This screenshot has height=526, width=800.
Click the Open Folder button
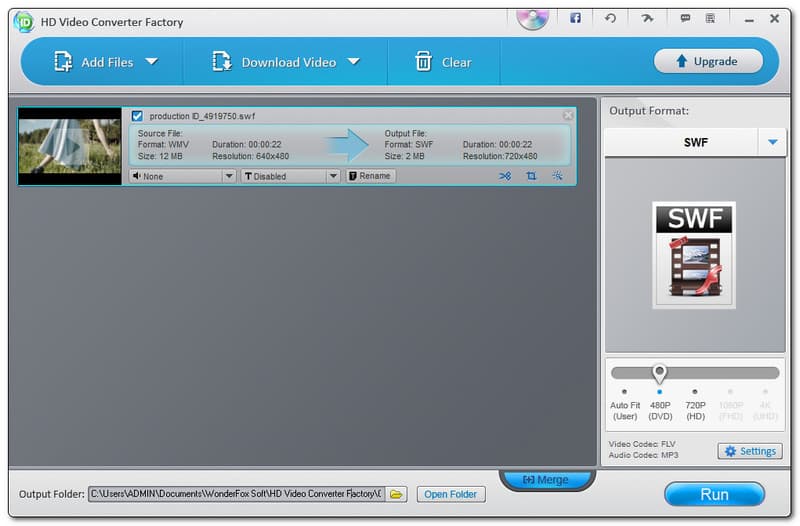pos(450,494)
